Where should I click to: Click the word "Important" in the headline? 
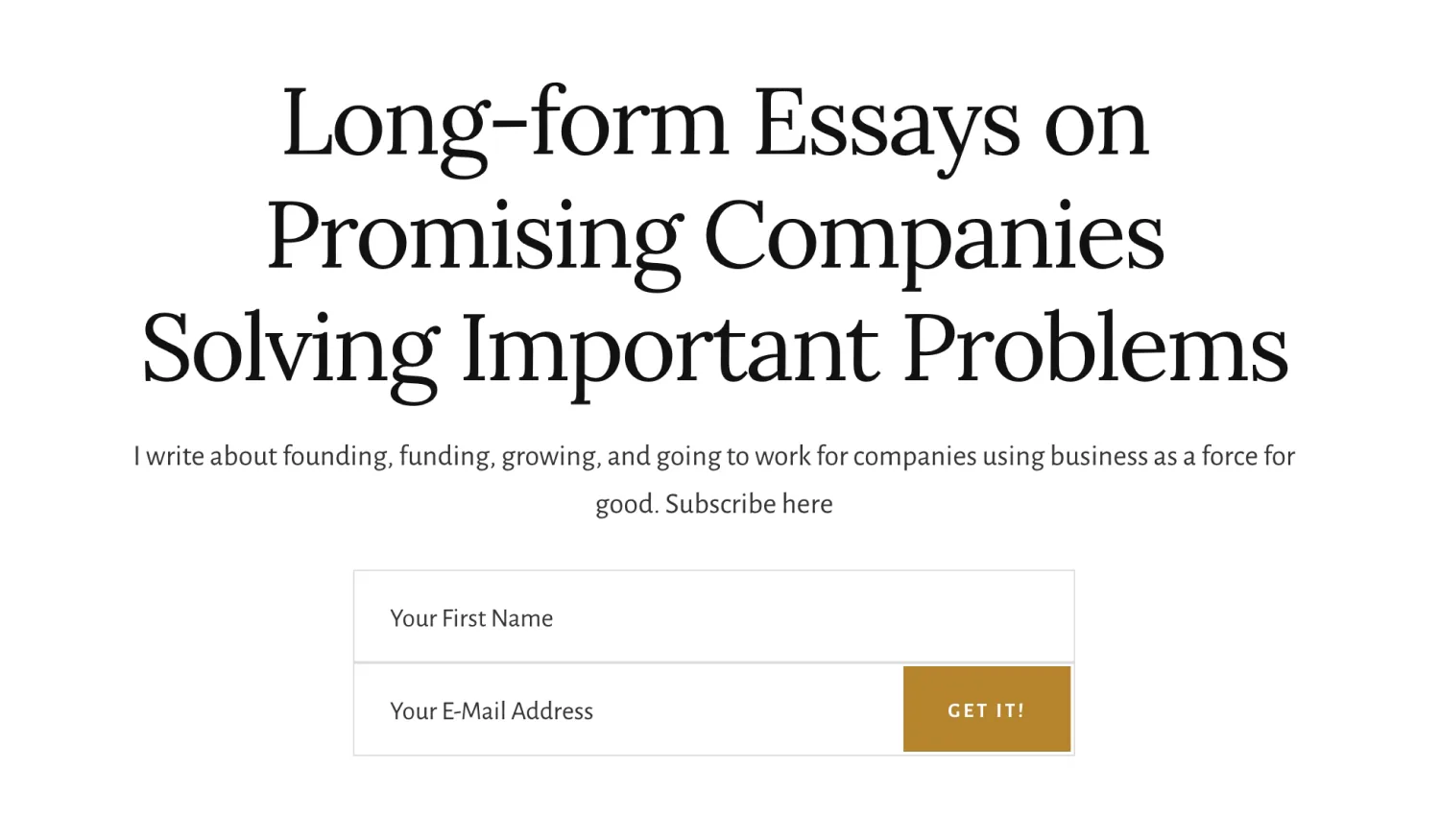[x=669, y=348]
